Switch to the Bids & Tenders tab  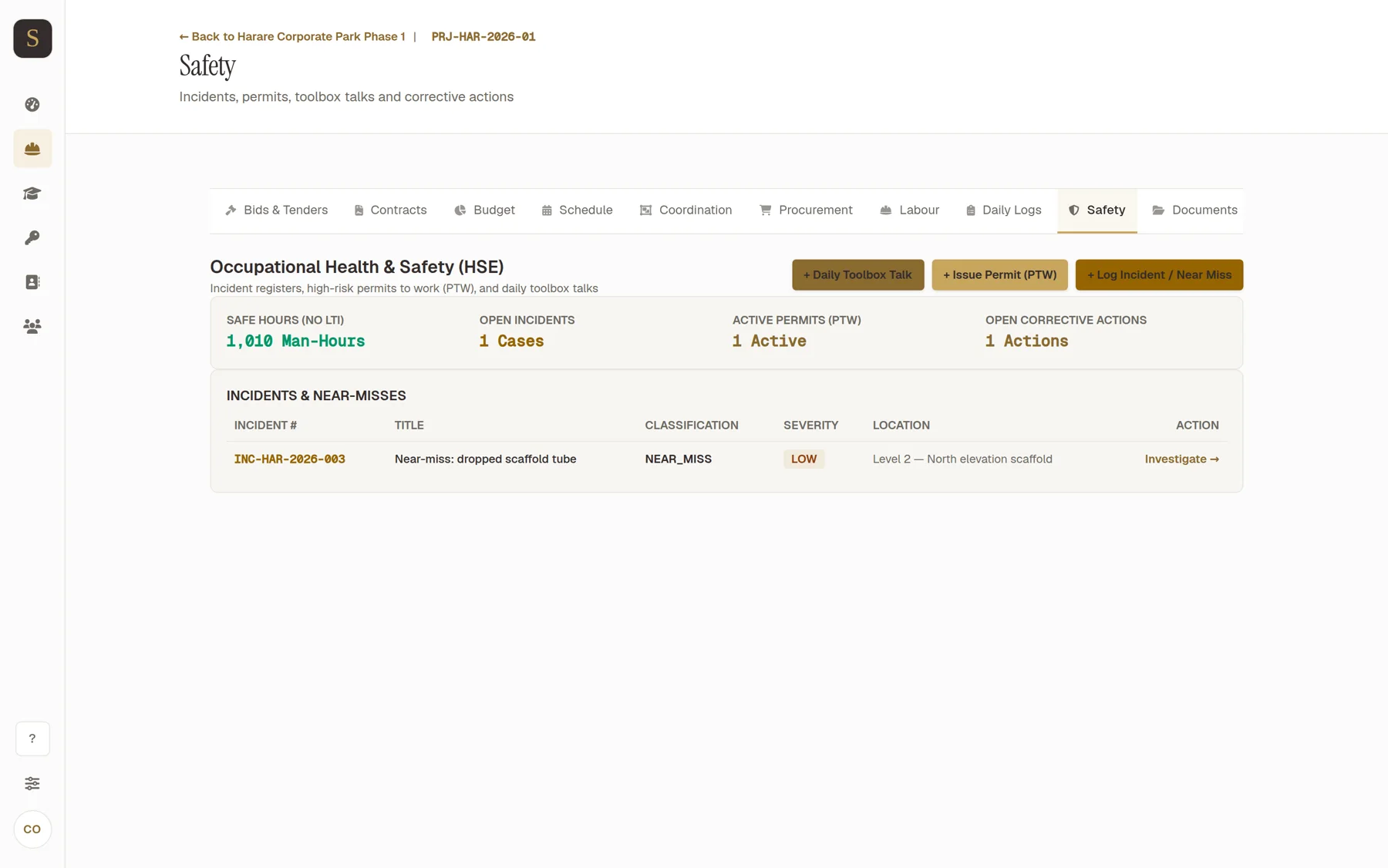(x=277, y=210)
